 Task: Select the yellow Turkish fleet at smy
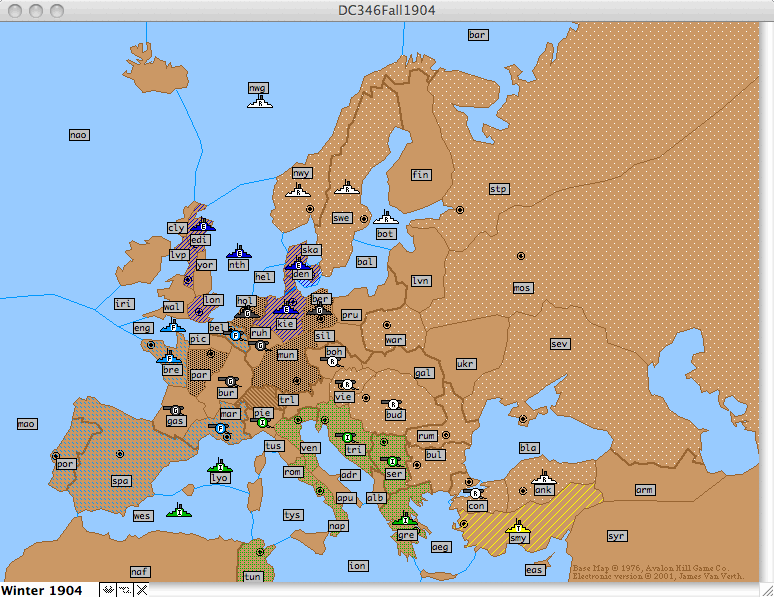point(518,527)
